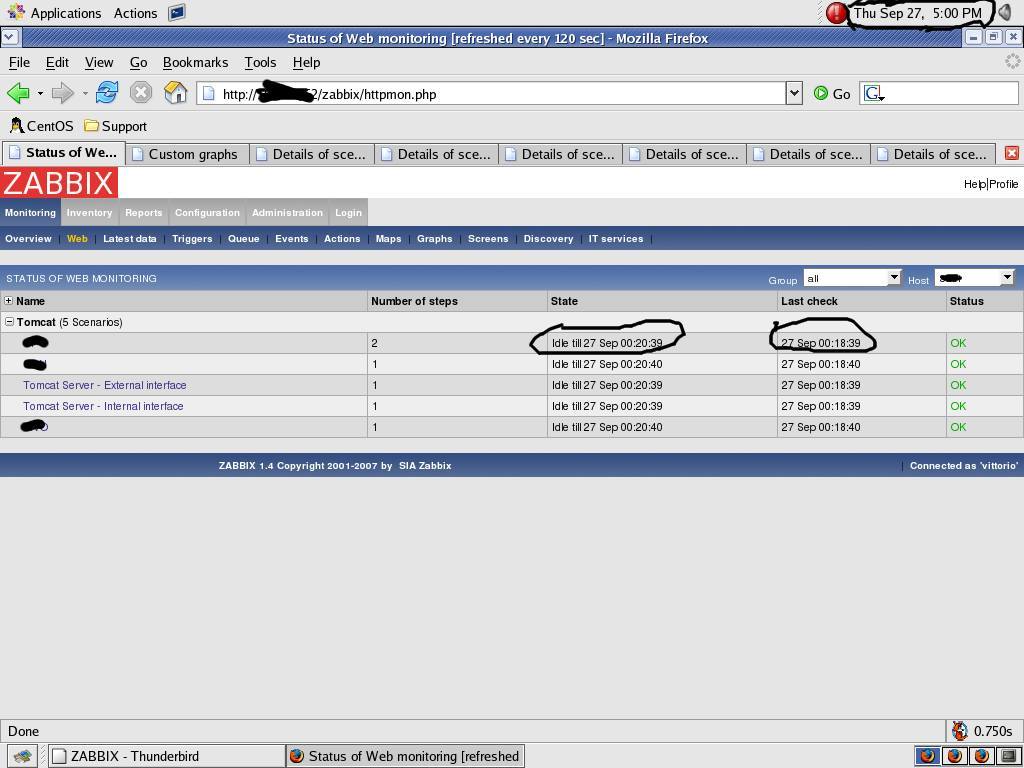The width and height of the screenshot is (1024, 768).
Task: Click the Zabbix Profile link
Action: tap(1003, 184)
